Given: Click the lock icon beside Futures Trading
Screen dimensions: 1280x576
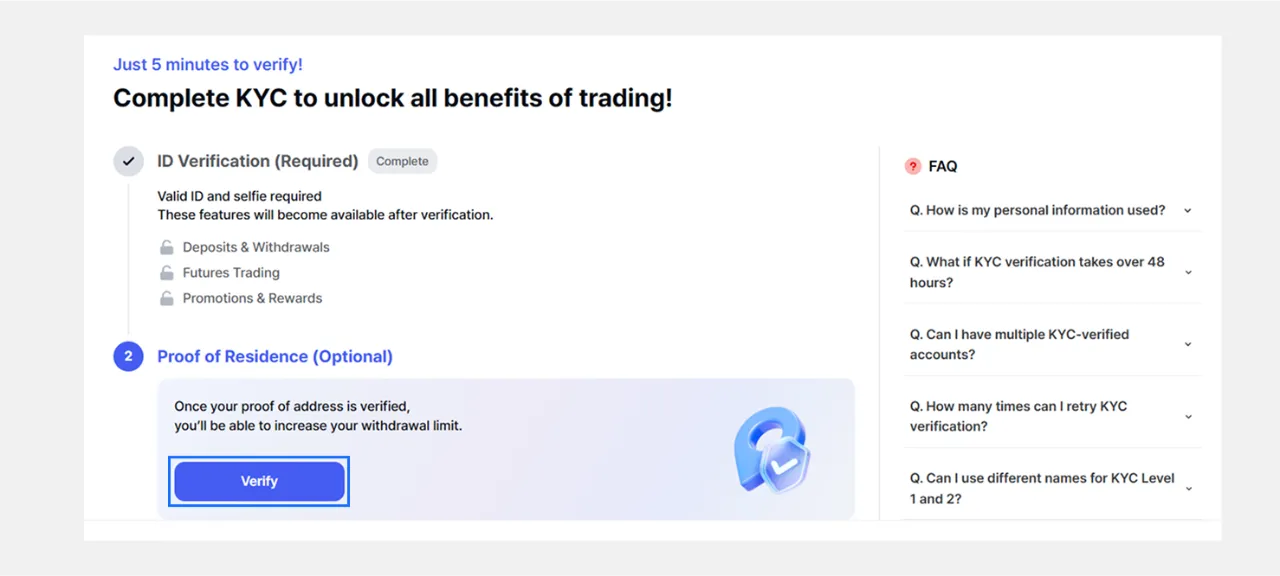Looking at the screenshot, I should click(x=167, y=273).
